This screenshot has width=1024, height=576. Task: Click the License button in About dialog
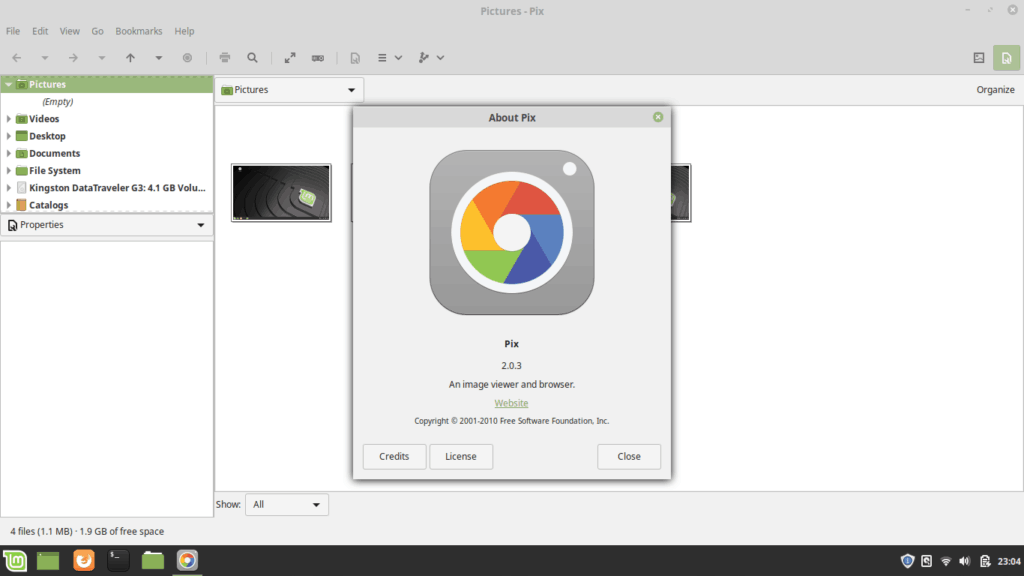coord(461,456)
